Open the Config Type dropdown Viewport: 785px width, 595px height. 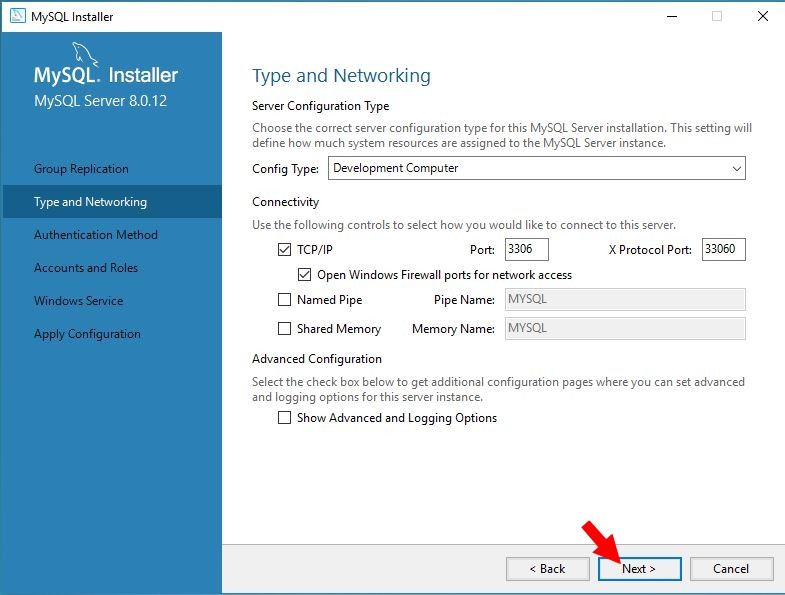tap(537, 168)
